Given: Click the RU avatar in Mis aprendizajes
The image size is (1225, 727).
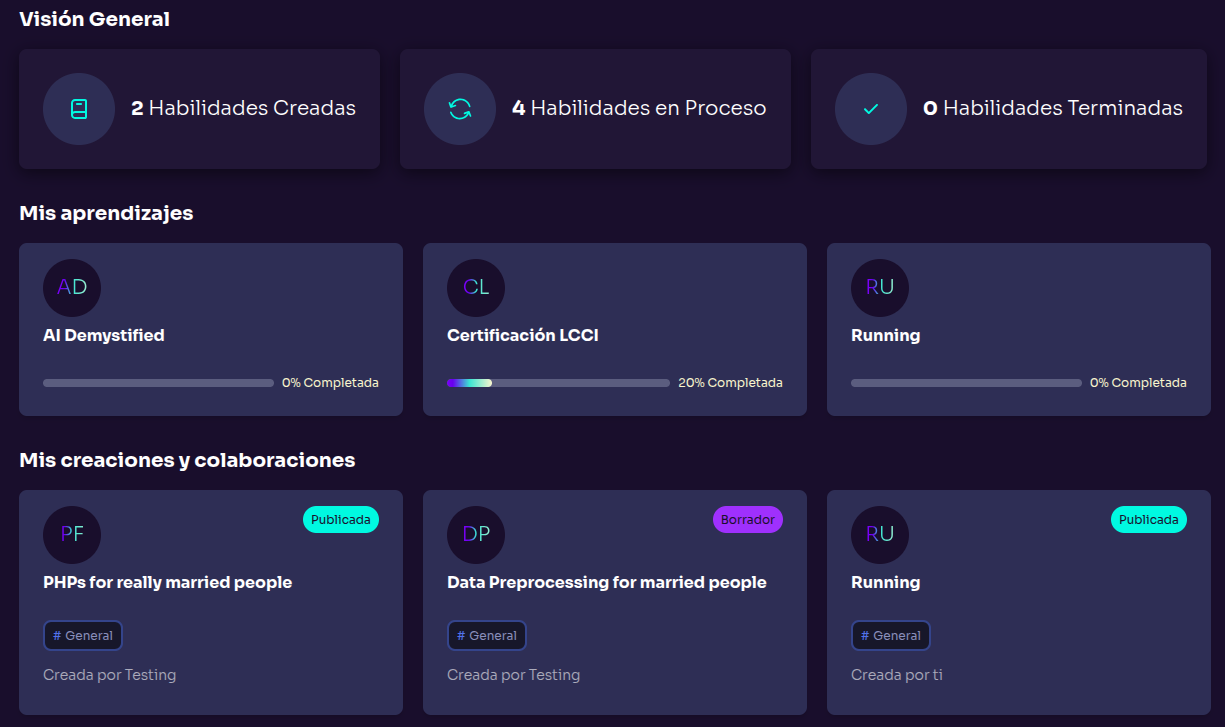Looking at the screenshot, I should click(880, 288).
